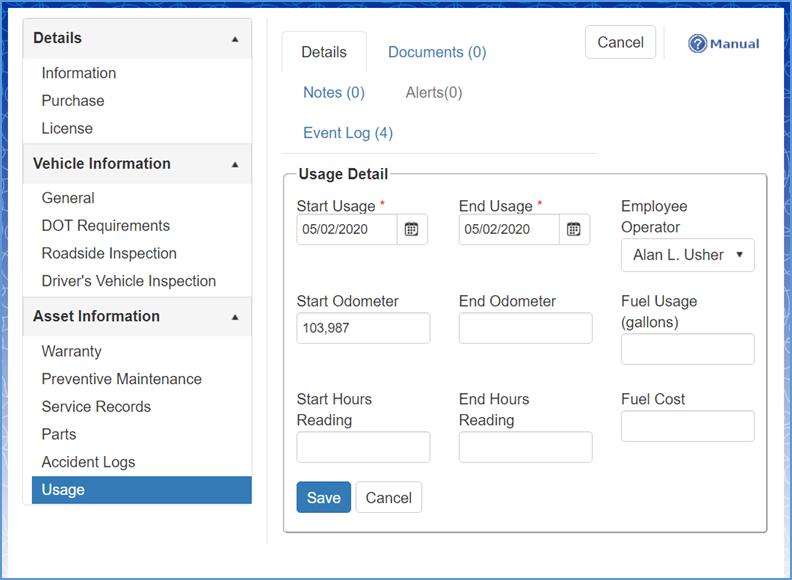Viewport: 792px width, 580px height.
Task: Open the Event Log (4) tab
Action: [348, 133]
